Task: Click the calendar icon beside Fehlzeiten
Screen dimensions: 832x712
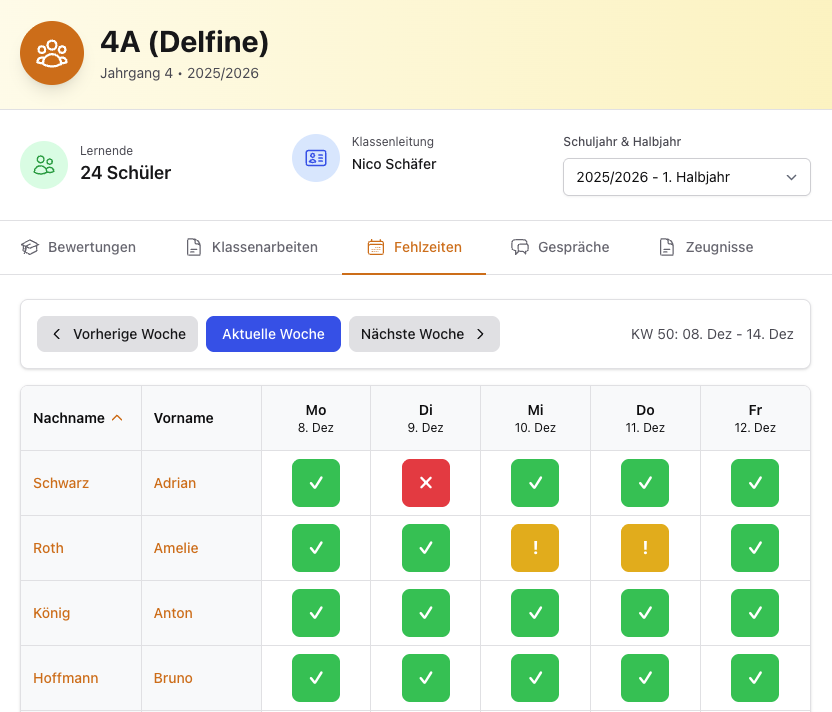Action: click(376, 247)
